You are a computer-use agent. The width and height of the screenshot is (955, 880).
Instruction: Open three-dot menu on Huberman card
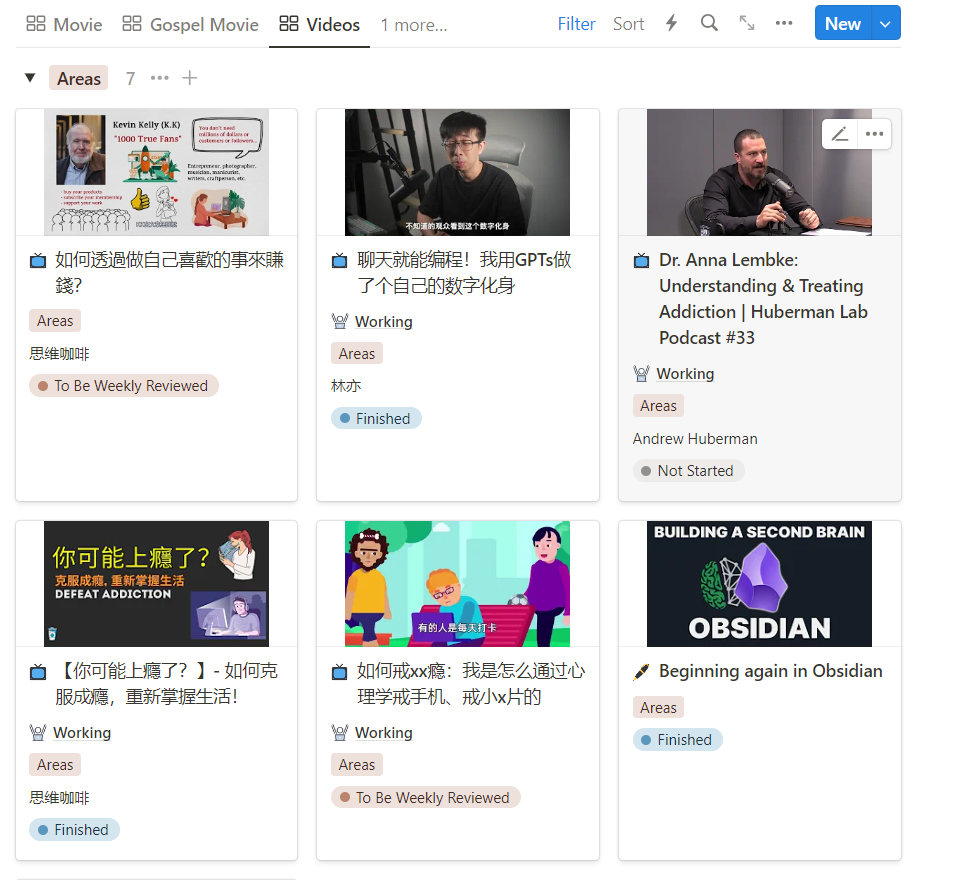(874, 134)
